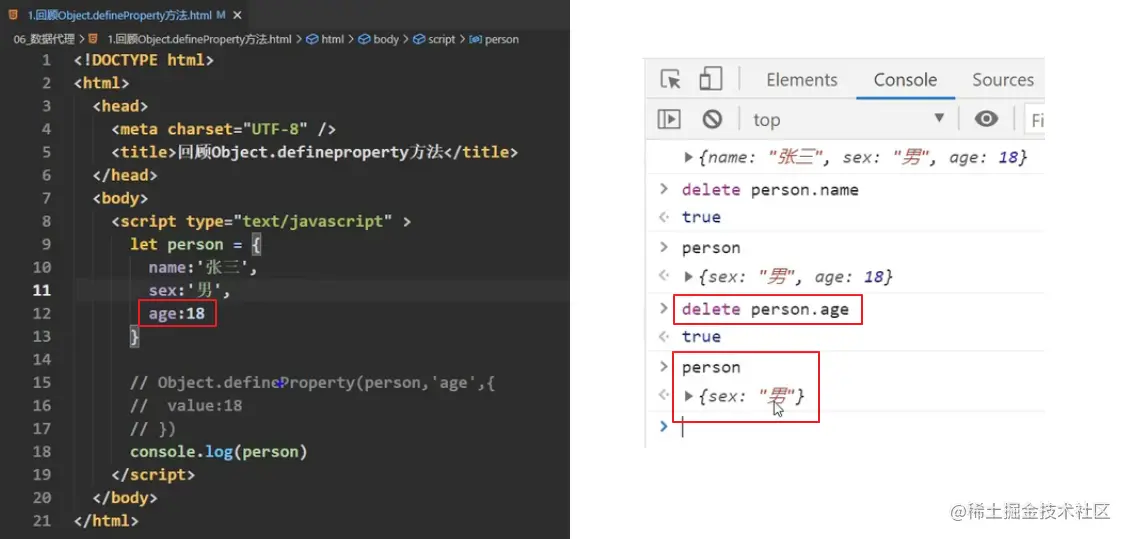
Task: Click the console.log(person) line
Action: point(219,451)
